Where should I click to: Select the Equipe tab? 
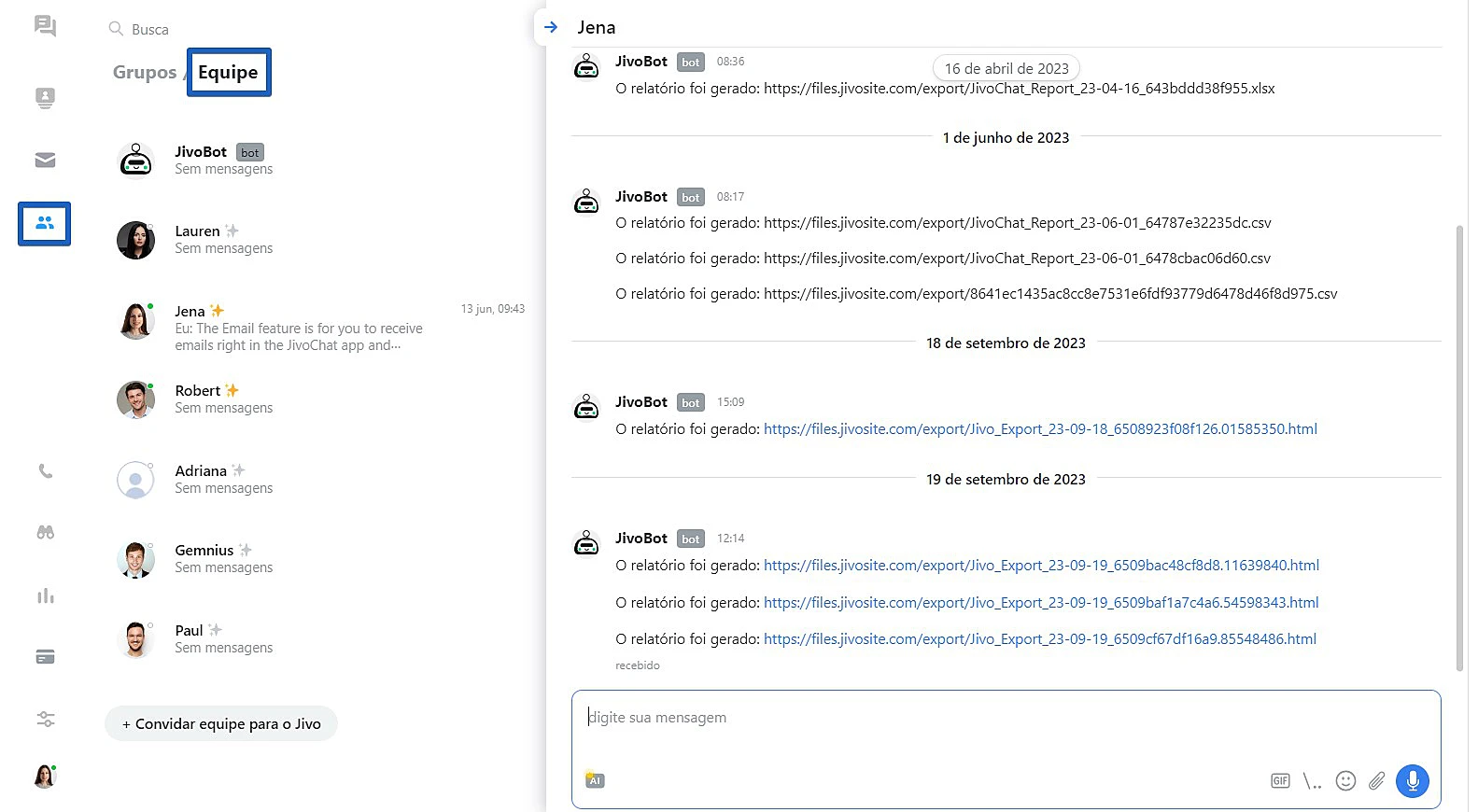coord(228,73)
